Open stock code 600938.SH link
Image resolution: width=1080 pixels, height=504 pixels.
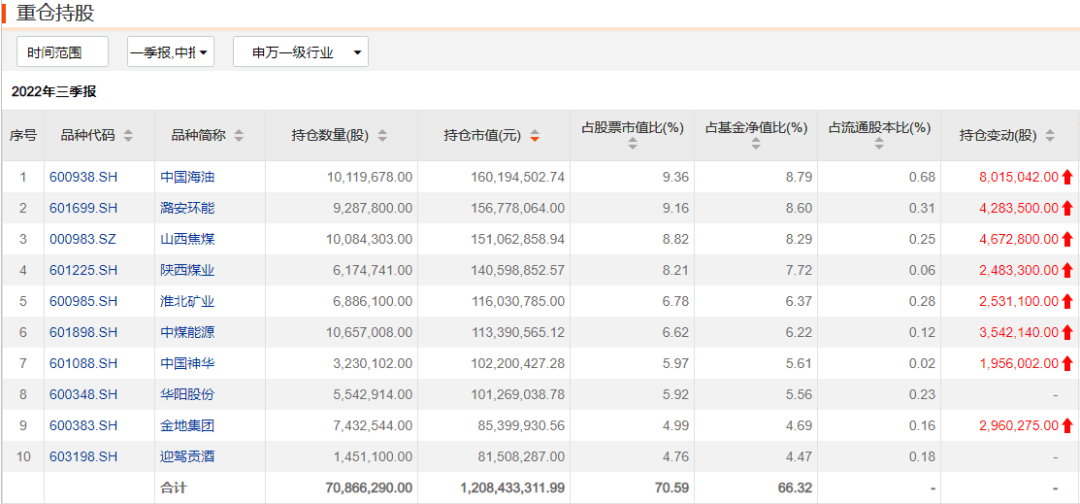click(x=83, y=177)
